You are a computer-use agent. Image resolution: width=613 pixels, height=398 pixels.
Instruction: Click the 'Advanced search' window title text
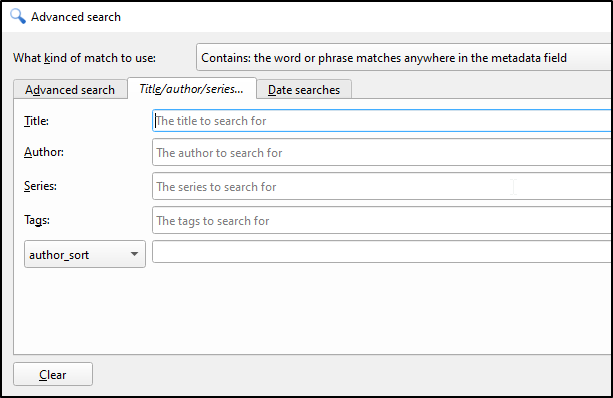pos(76,17)
